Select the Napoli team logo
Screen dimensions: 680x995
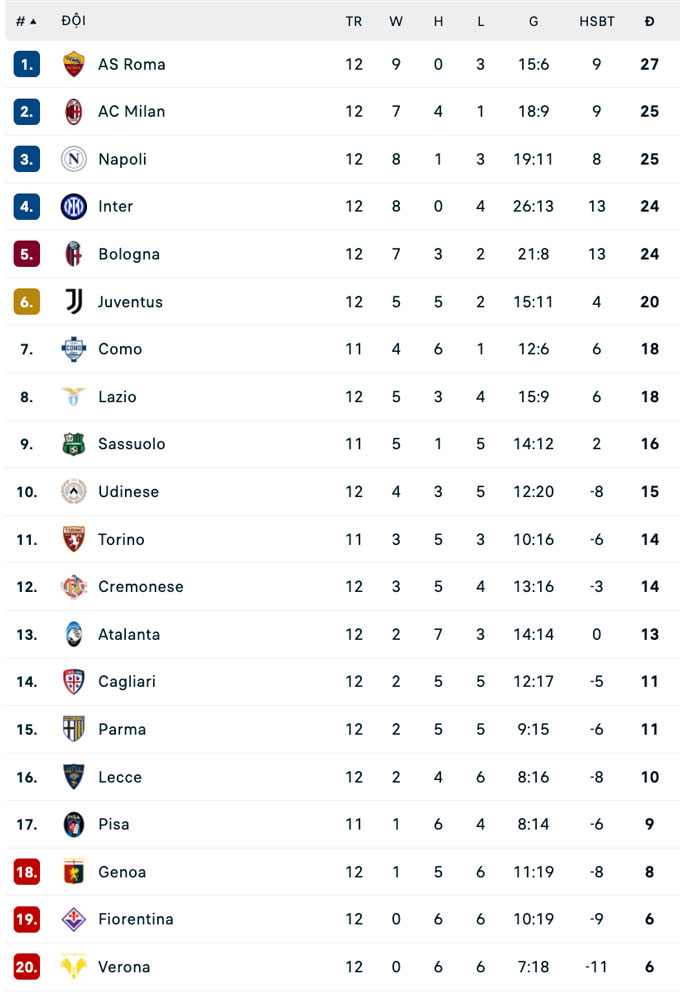74,159
